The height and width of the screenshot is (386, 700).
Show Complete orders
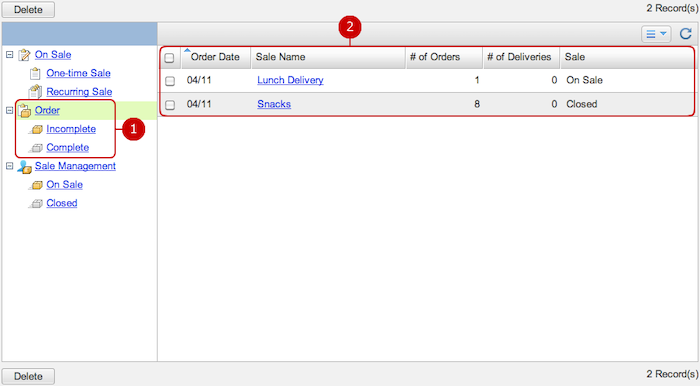click(x=67, y=147)
